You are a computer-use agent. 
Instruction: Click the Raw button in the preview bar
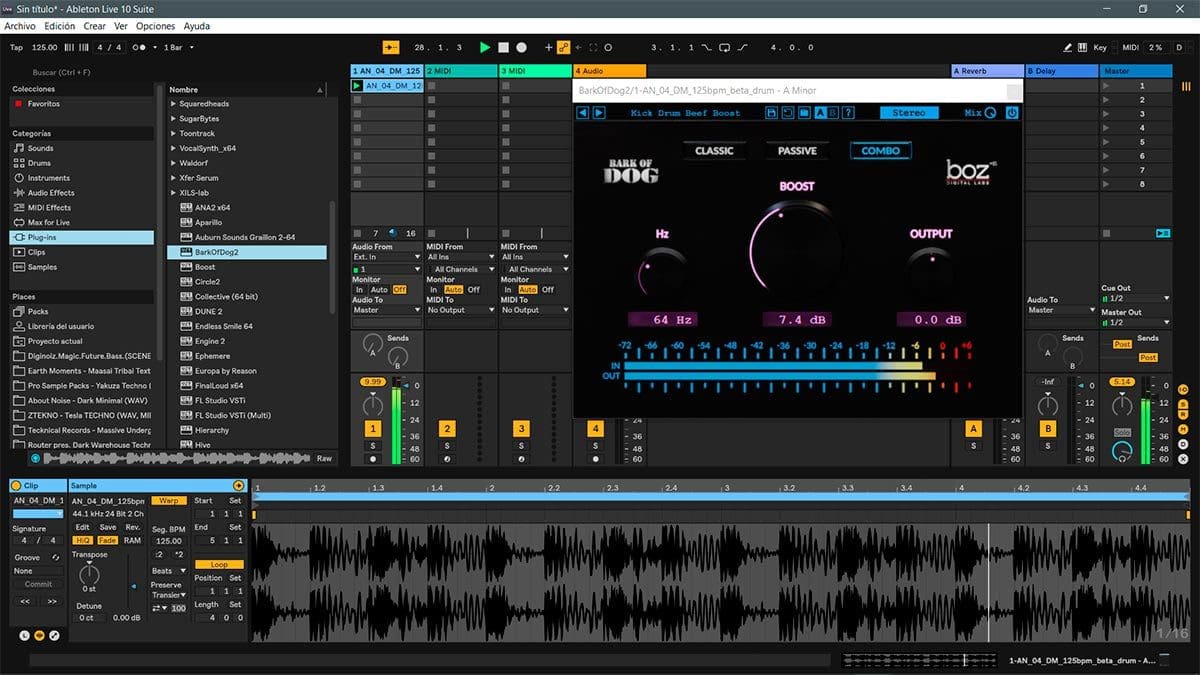pos(324,458)
